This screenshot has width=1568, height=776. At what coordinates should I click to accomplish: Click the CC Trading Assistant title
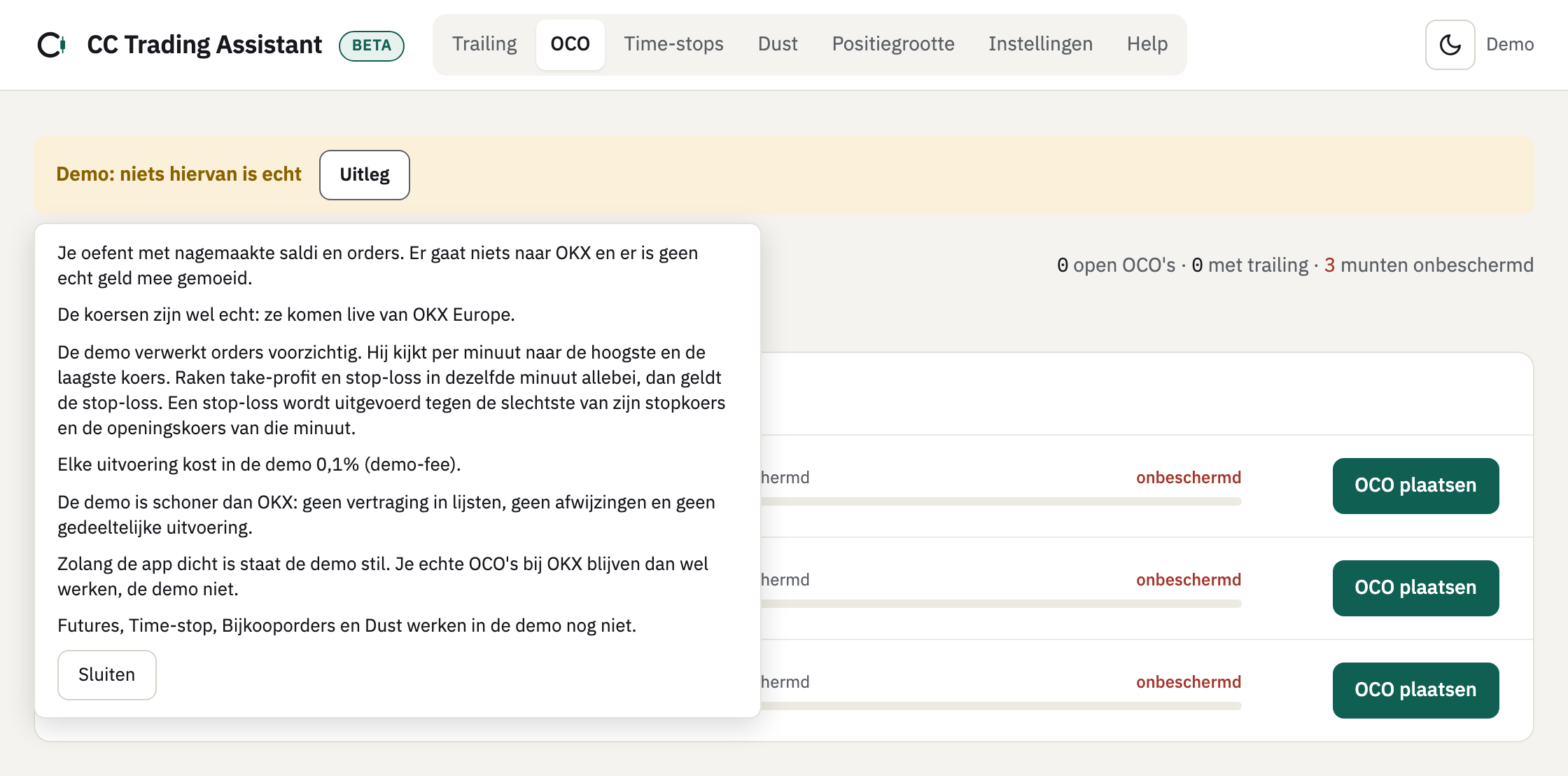pos(204,45)
